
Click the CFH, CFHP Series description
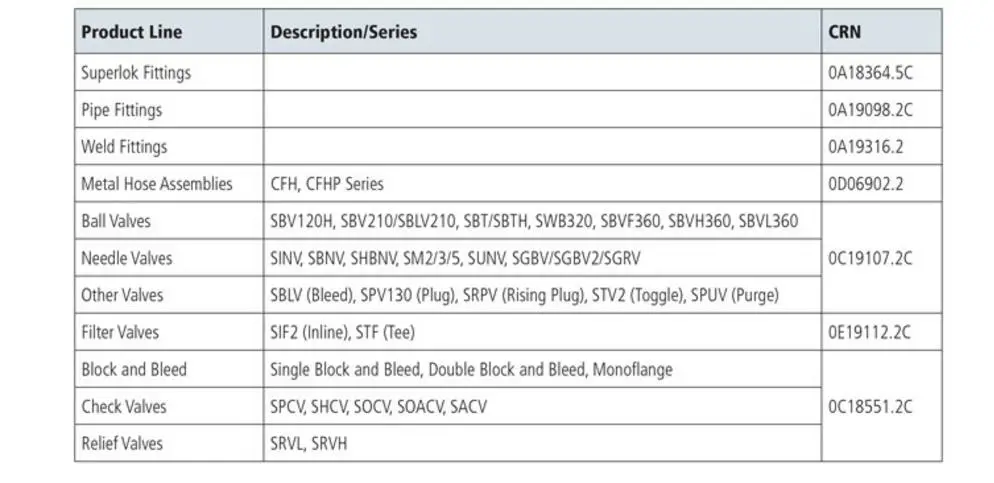pos(327,184)
